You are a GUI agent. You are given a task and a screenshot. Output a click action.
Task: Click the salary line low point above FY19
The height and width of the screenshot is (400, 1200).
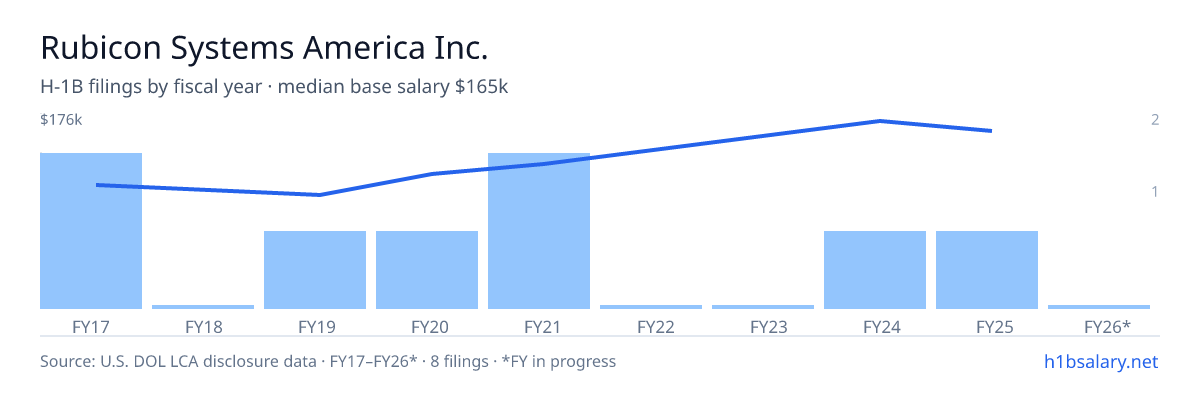[319, 195]
